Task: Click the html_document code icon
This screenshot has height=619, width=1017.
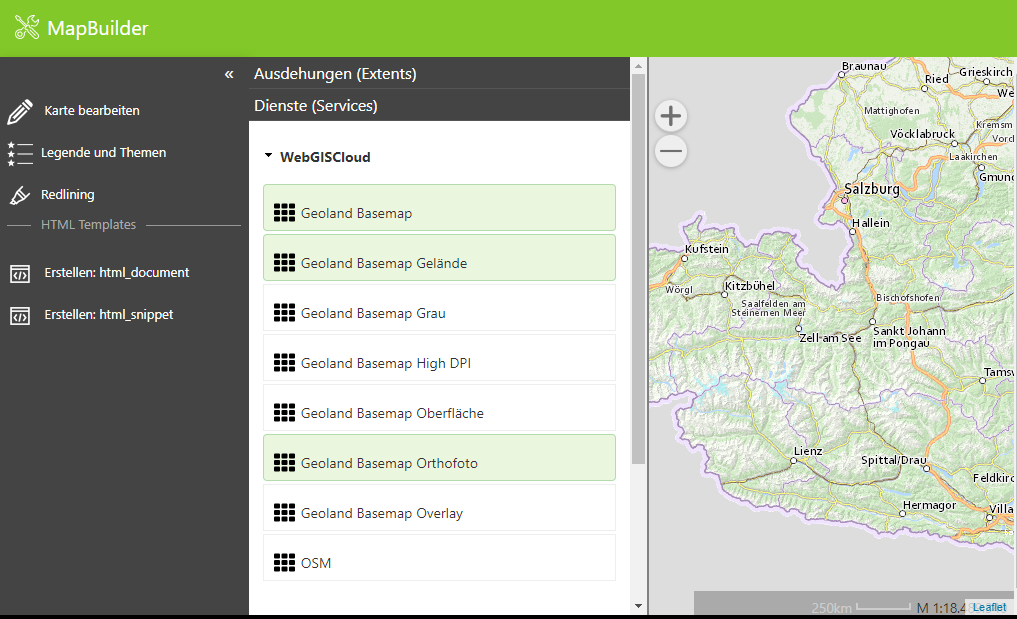Action: [x=20, y=274]
